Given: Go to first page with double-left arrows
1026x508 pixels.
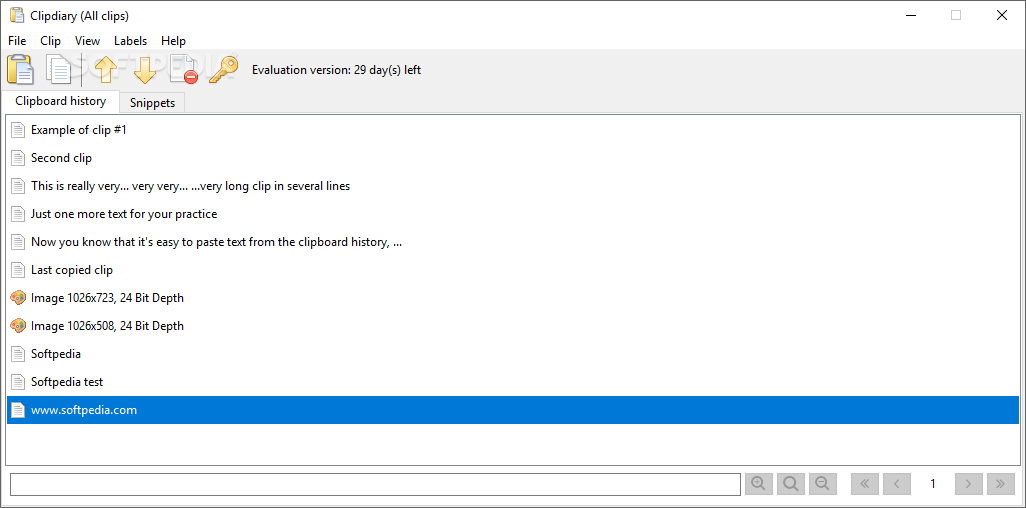Looking at the screenshot, I should [864, 484].
